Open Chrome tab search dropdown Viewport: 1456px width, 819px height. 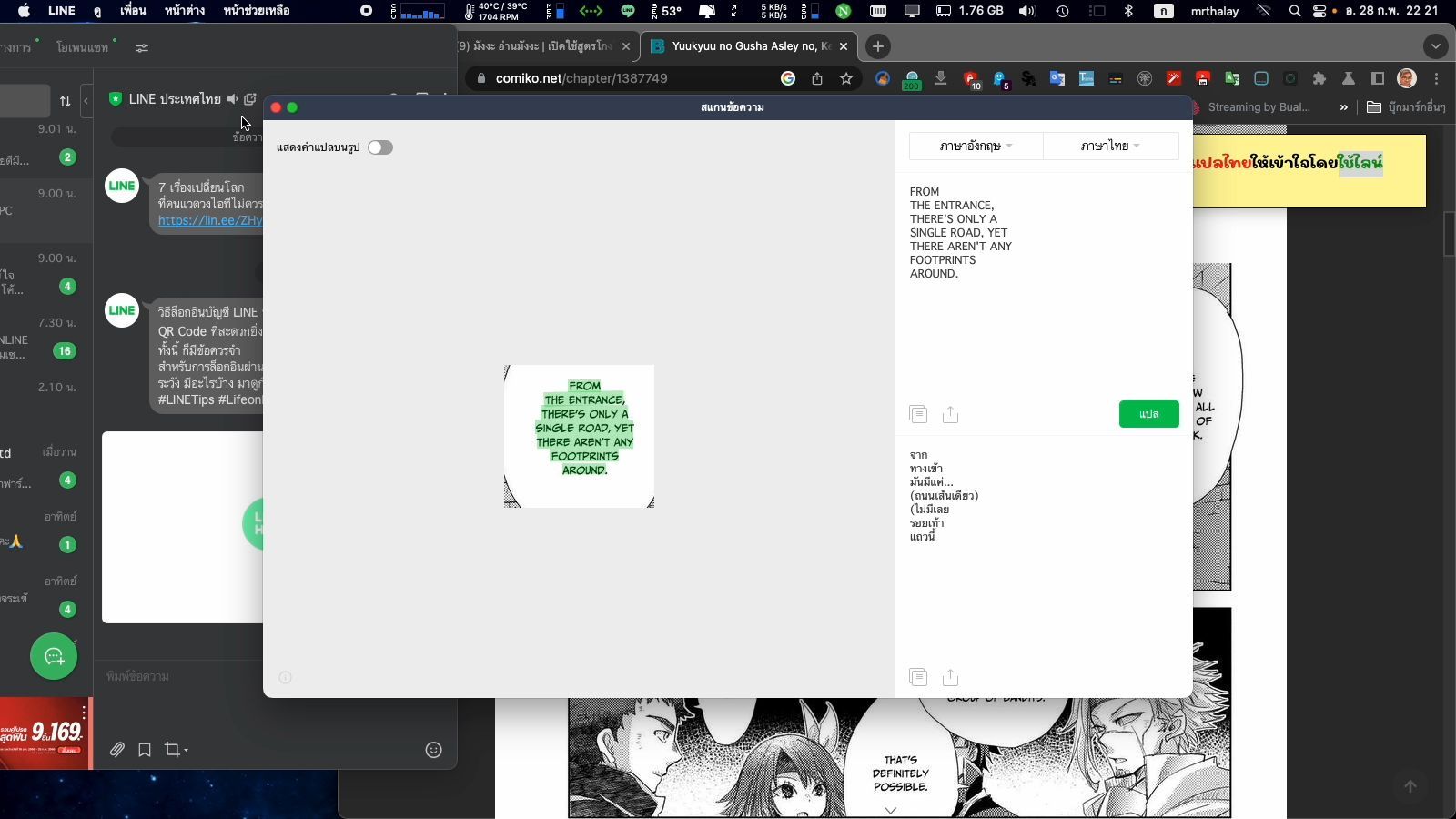click(x=1435, y=46)
